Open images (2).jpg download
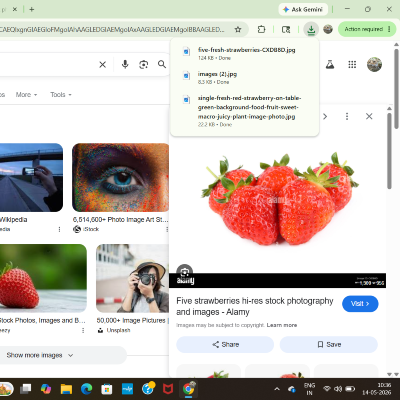400x400 pixels. click(x=245, y=77)
